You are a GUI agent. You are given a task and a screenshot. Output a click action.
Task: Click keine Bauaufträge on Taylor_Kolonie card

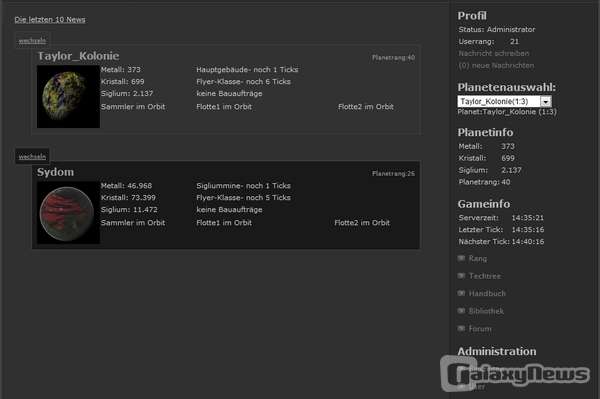pos(229,93)
